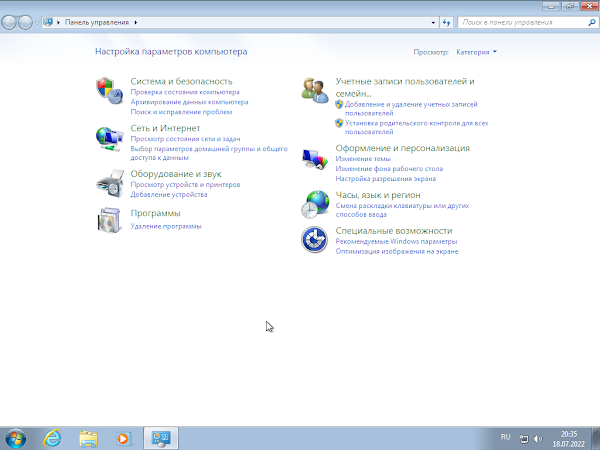Viewport: 600px width, 450px height.
Task: Expand the address bar history dropdown arrow
Action: (433, 23)
